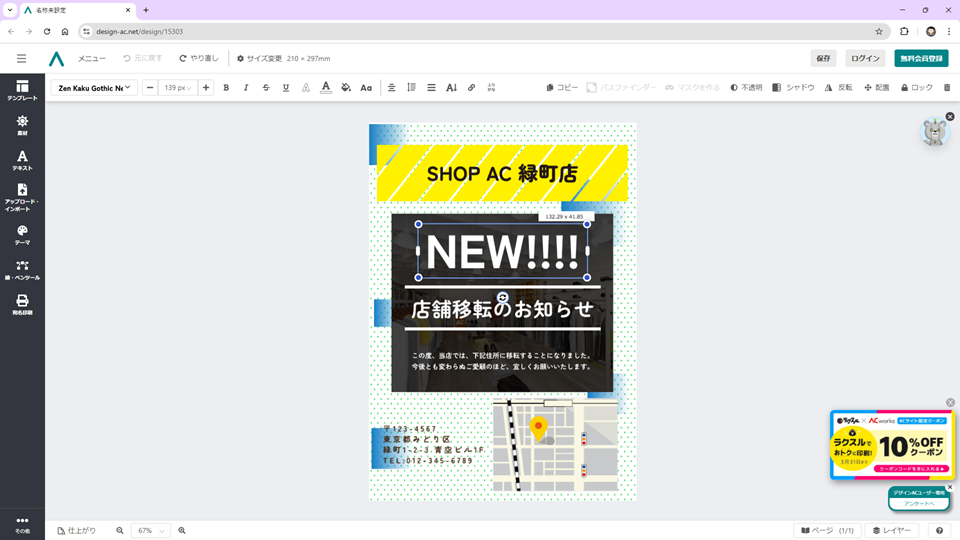
Task: Expand the 67% zoom level dropdown
Action: (151, 530)
